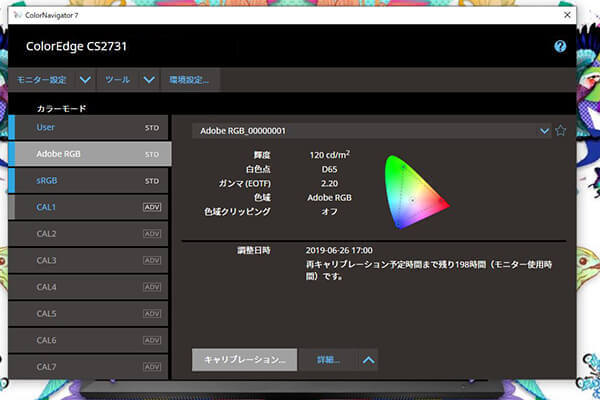The width and height of the screenshot is (600, 400).
Task: Select the CAL2 color mode
Action: 88,233
